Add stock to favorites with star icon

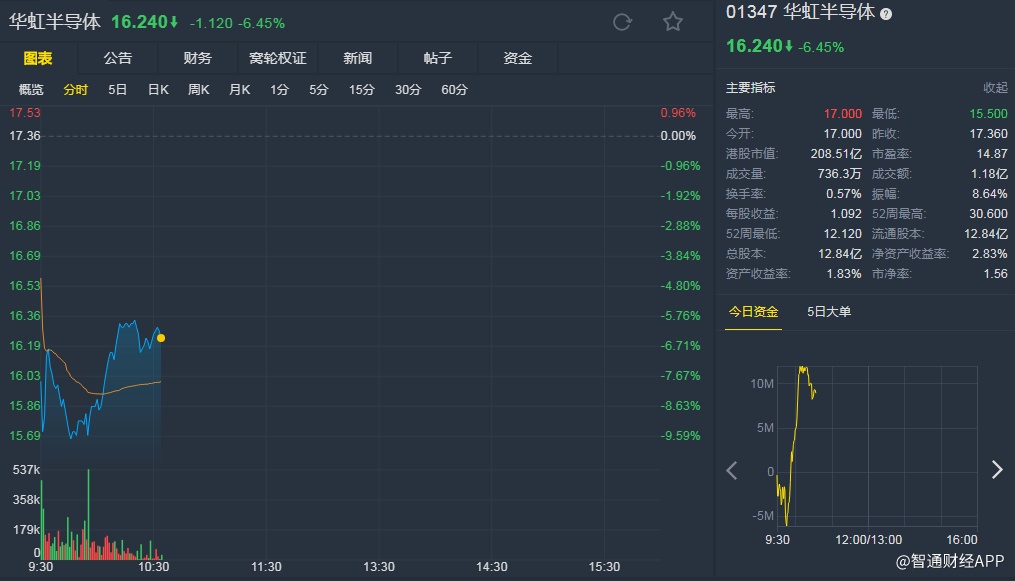[673, 22]
